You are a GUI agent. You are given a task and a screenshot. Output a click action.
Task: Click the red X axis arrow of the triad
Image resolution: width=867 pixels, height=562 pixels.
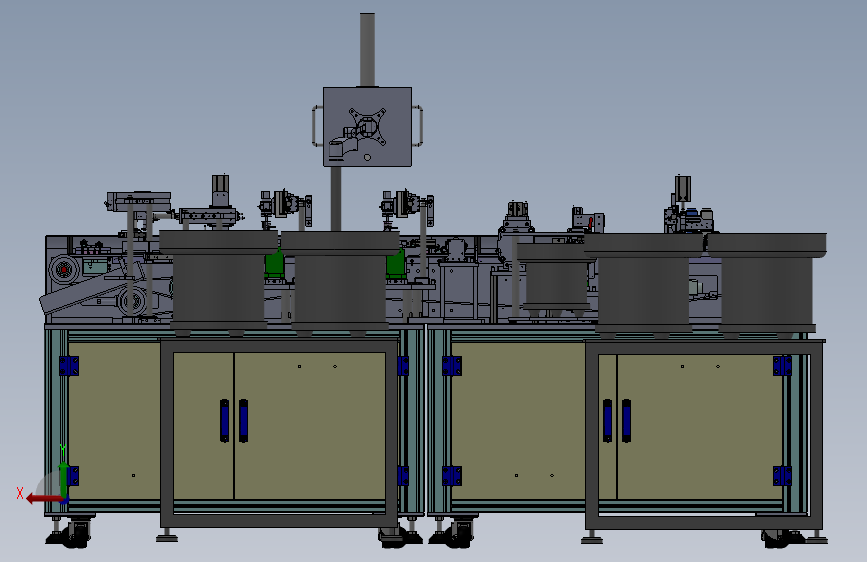[44, 499]
